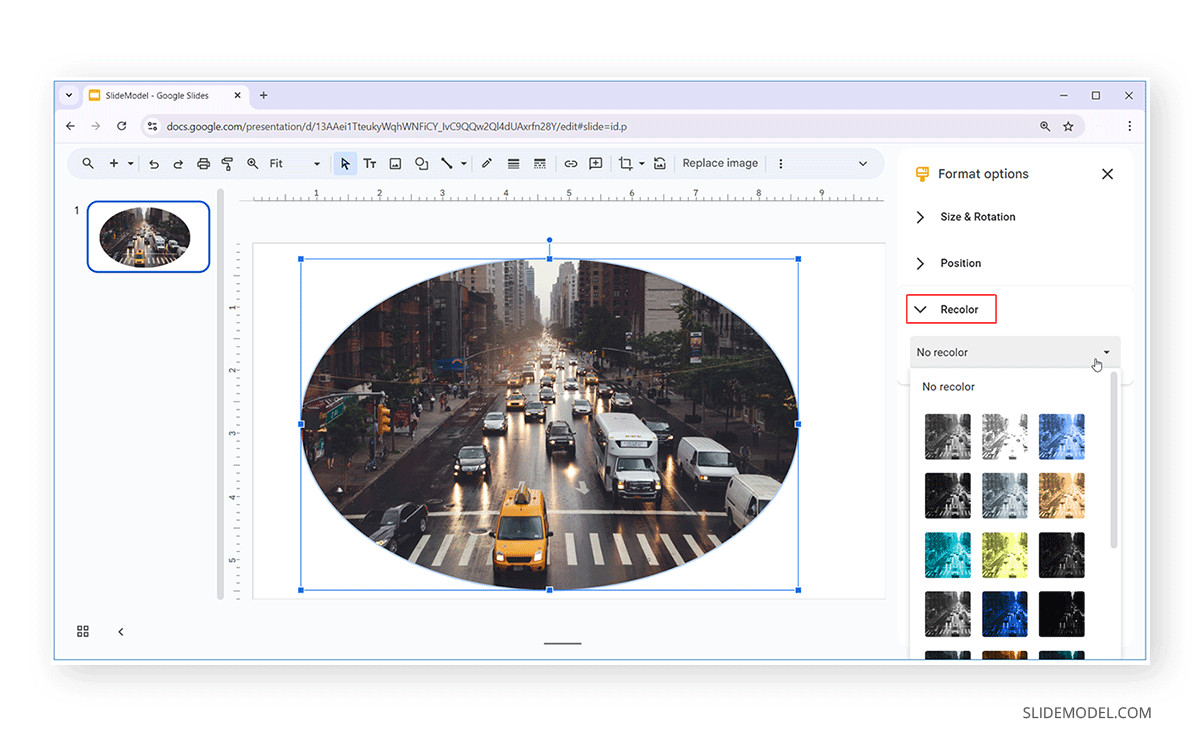1200x743 pixels.
Task: Apply the light blue recolor in first row
Action: tap(1062, 437)
